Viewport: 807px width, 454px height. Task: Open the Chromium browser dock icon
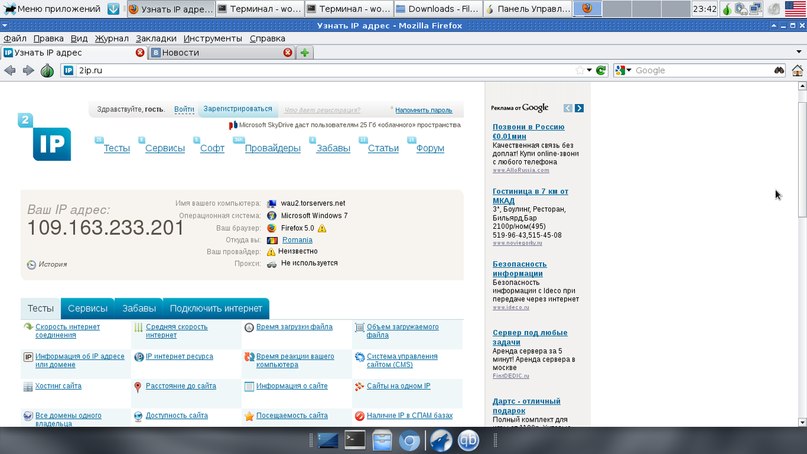pyautogui.click(x=408, y=439)
